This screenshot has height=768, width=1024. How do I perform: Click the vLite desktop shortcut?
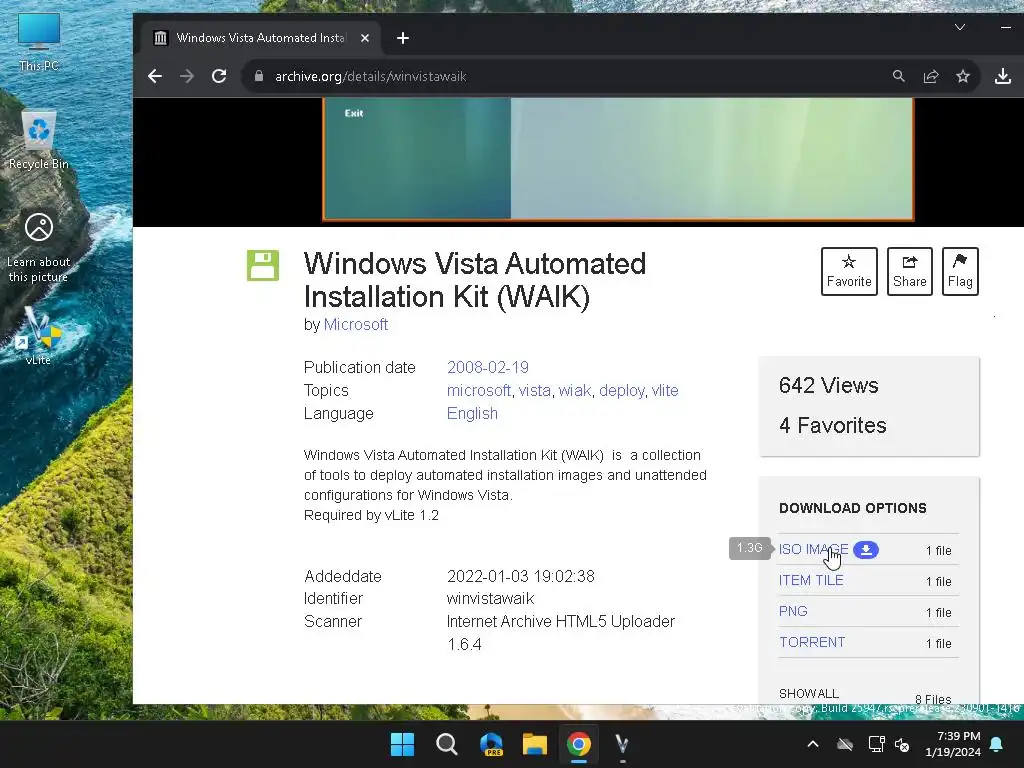coord(39,336)
